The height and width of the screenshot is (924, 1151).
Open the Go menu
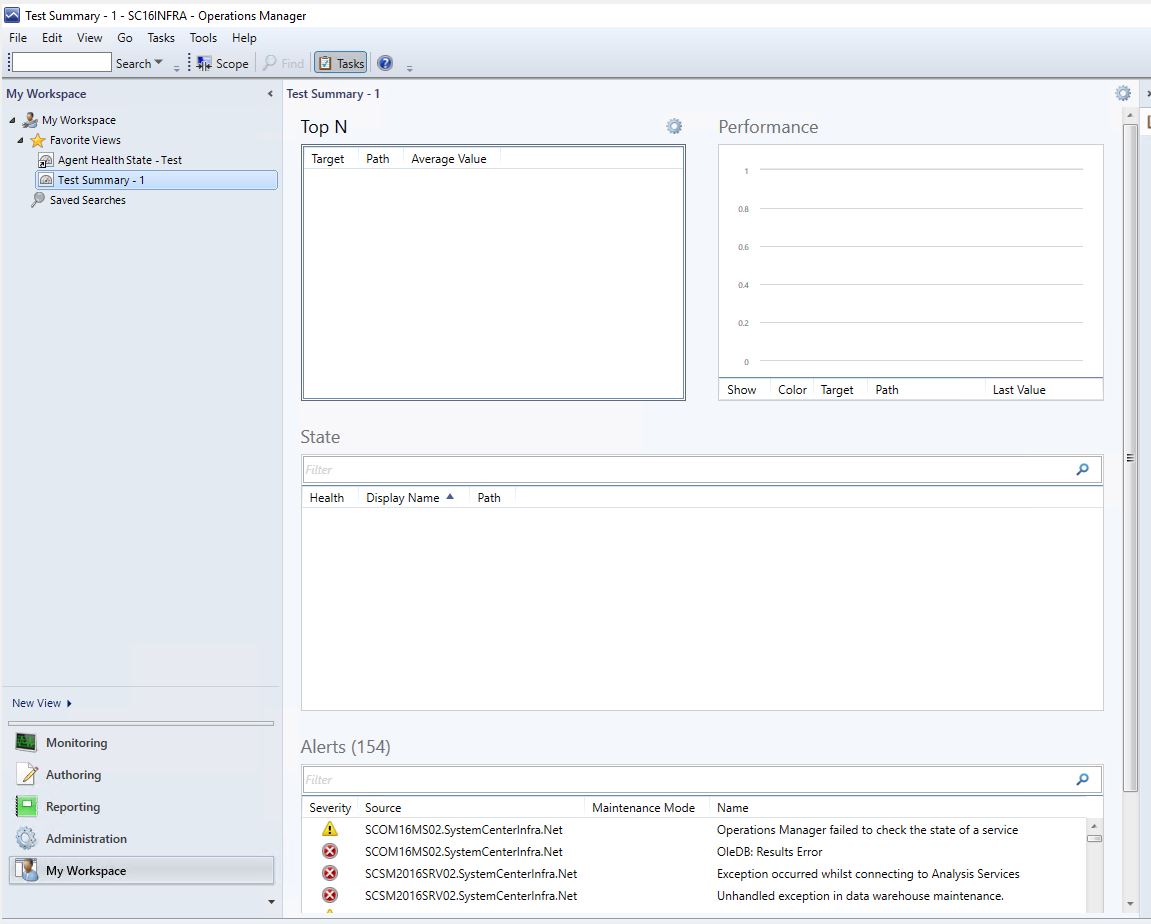coord(125,37)
